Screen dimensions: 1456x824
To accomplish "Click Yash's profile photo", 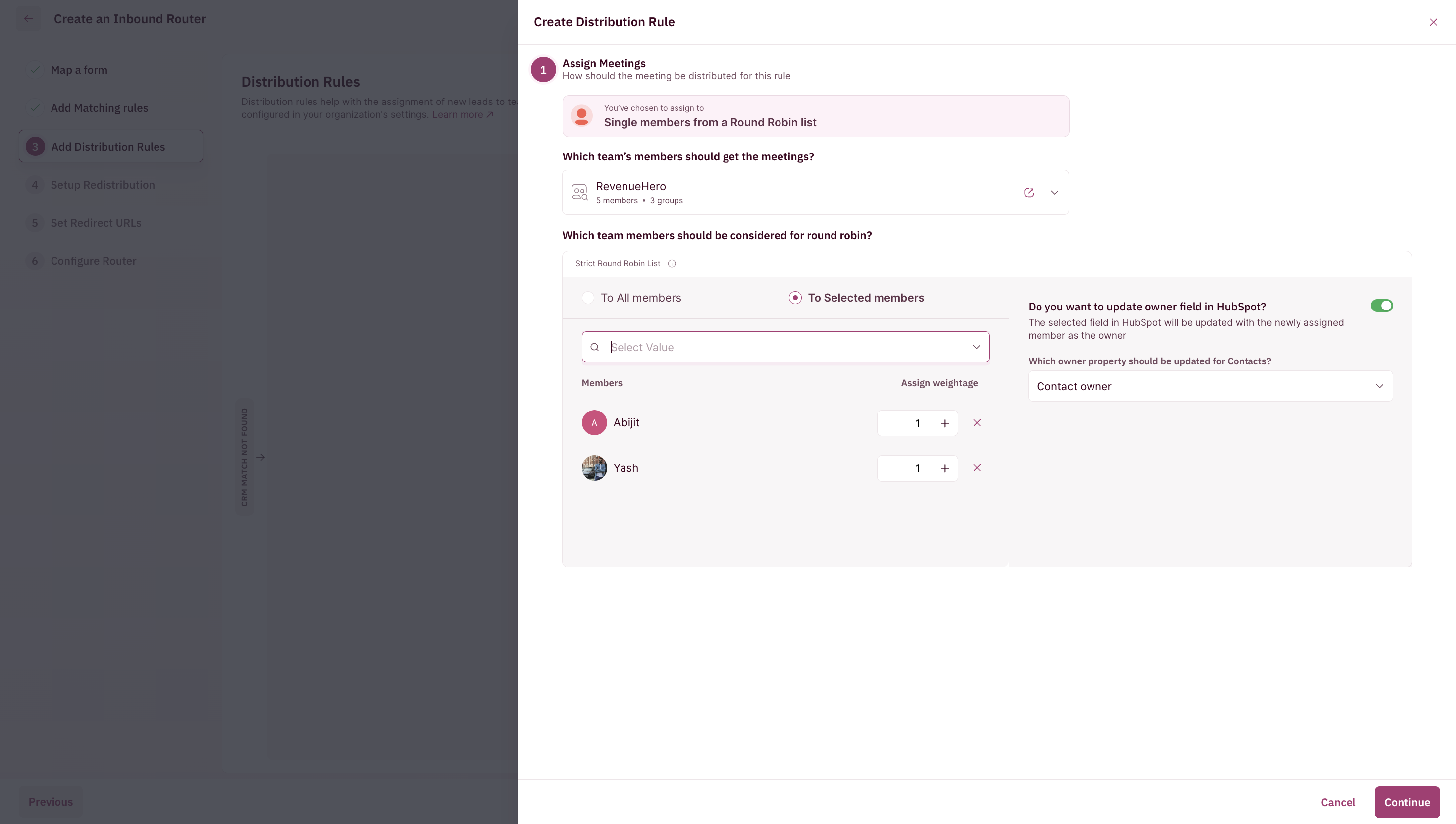I will pyautogui.click(x=594, y=468).
